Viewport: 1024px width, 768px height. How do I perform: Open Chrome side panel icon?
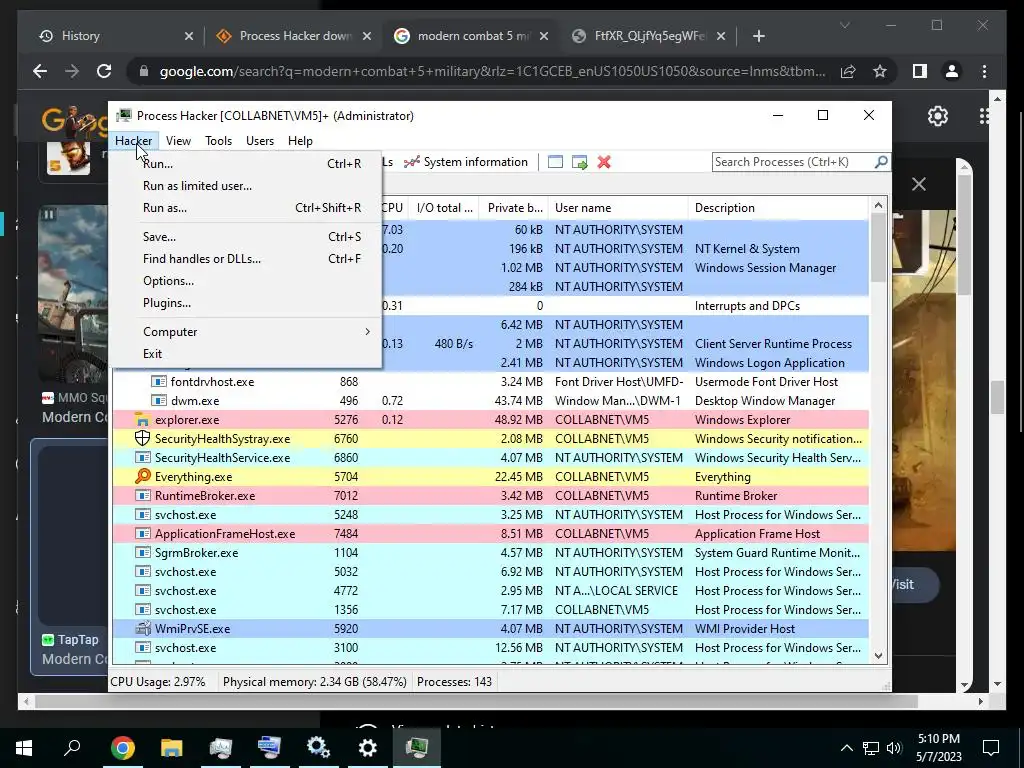[x=920, y=71]
